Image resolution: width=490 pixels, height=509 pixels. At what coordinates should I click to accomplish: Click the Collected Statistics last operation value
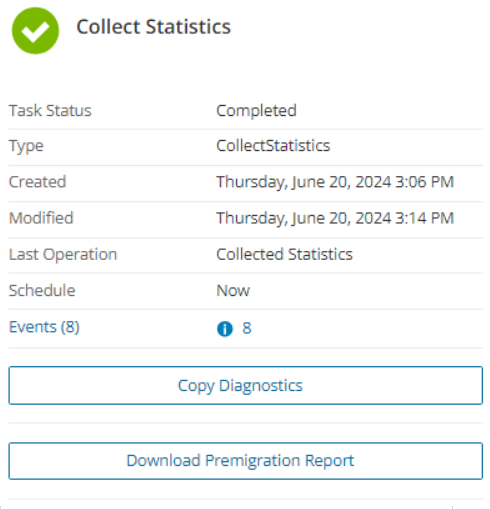pos(284,254)
